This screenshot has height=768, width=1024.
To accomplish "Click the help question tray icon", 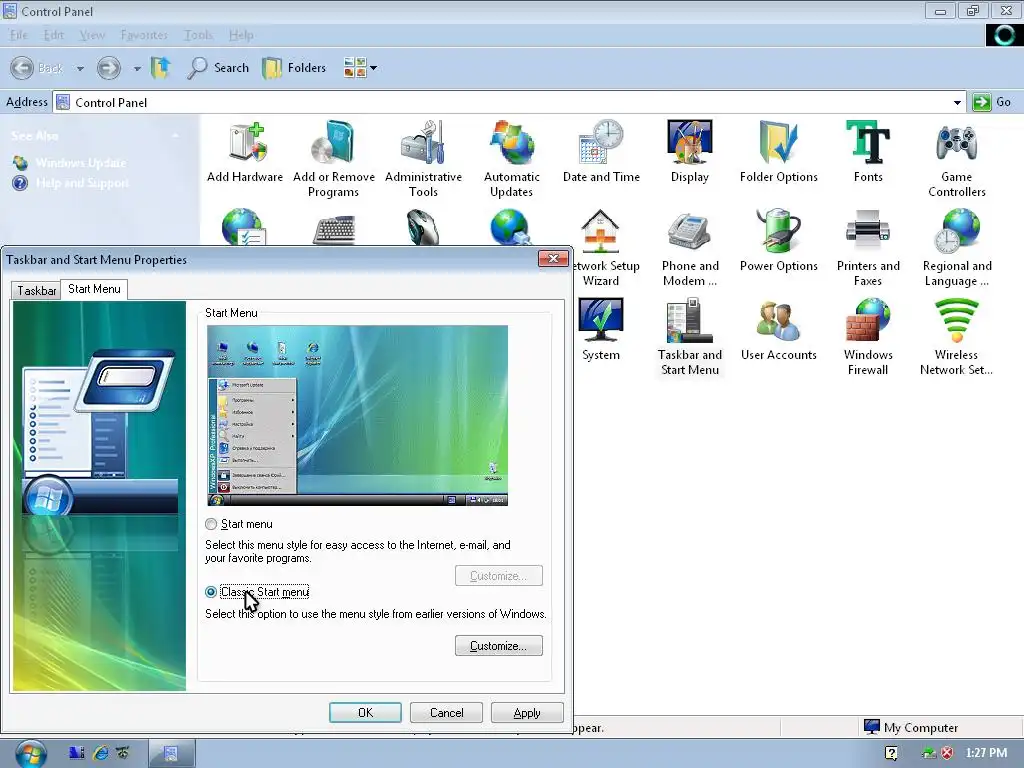I will [x=891, y=753].
